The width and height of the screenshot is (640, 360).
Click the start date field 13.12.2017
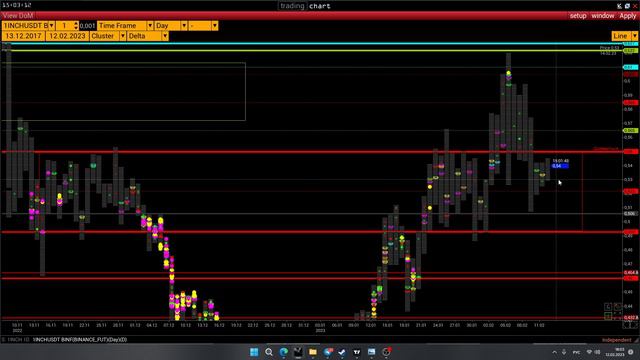click(23, 36)
